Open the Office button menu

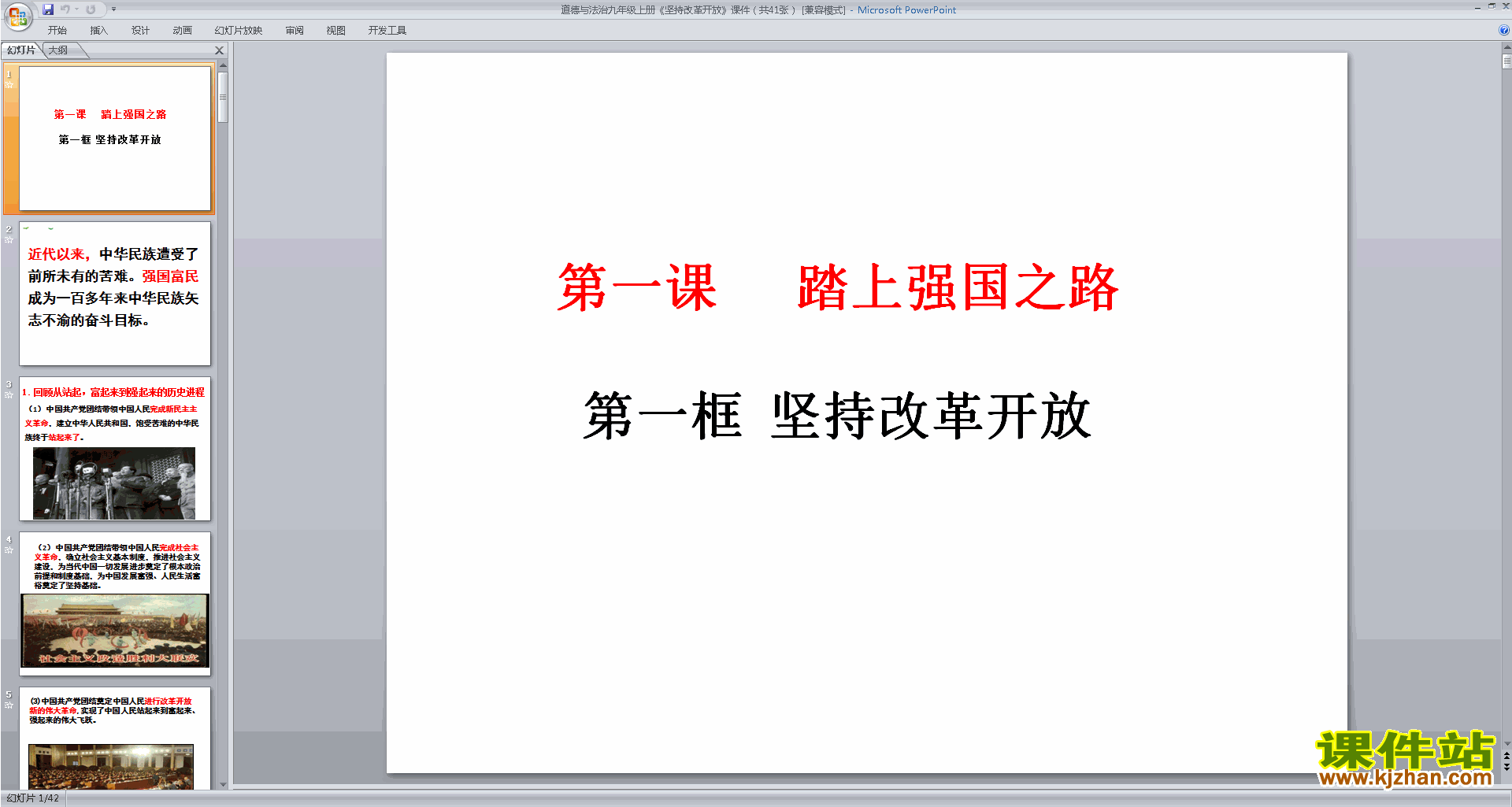click(x=17, y=17)
